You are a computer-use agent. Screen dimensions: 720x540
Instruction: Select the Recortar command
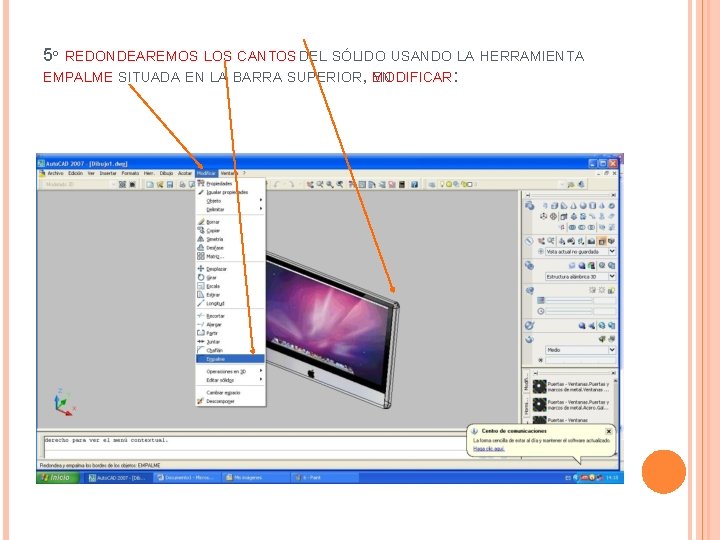coord(230,316)
